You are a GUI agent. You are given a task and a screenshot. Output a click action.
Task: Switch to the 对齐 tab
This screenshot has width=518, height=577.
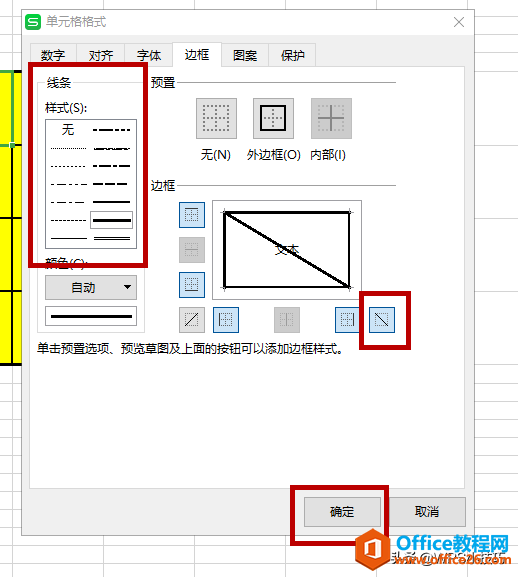(x=100, y=55)
